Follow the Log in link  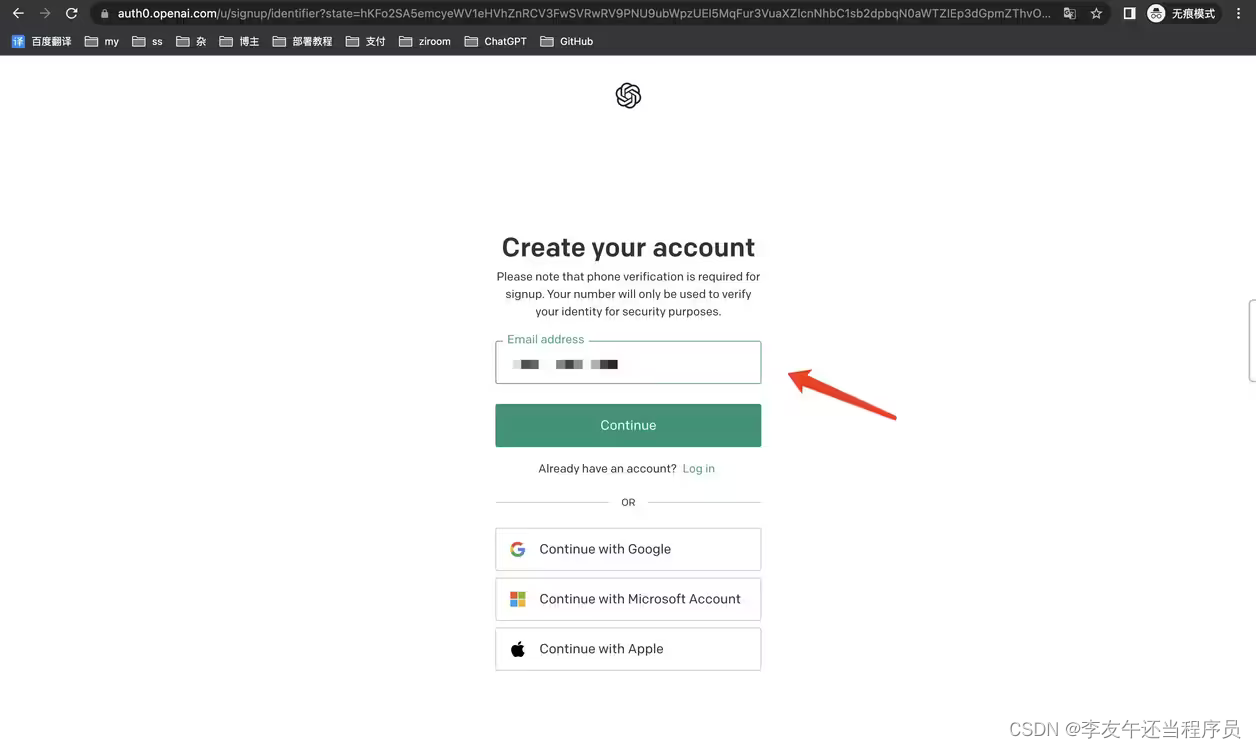pyautogui.click(x=698, y=469)
